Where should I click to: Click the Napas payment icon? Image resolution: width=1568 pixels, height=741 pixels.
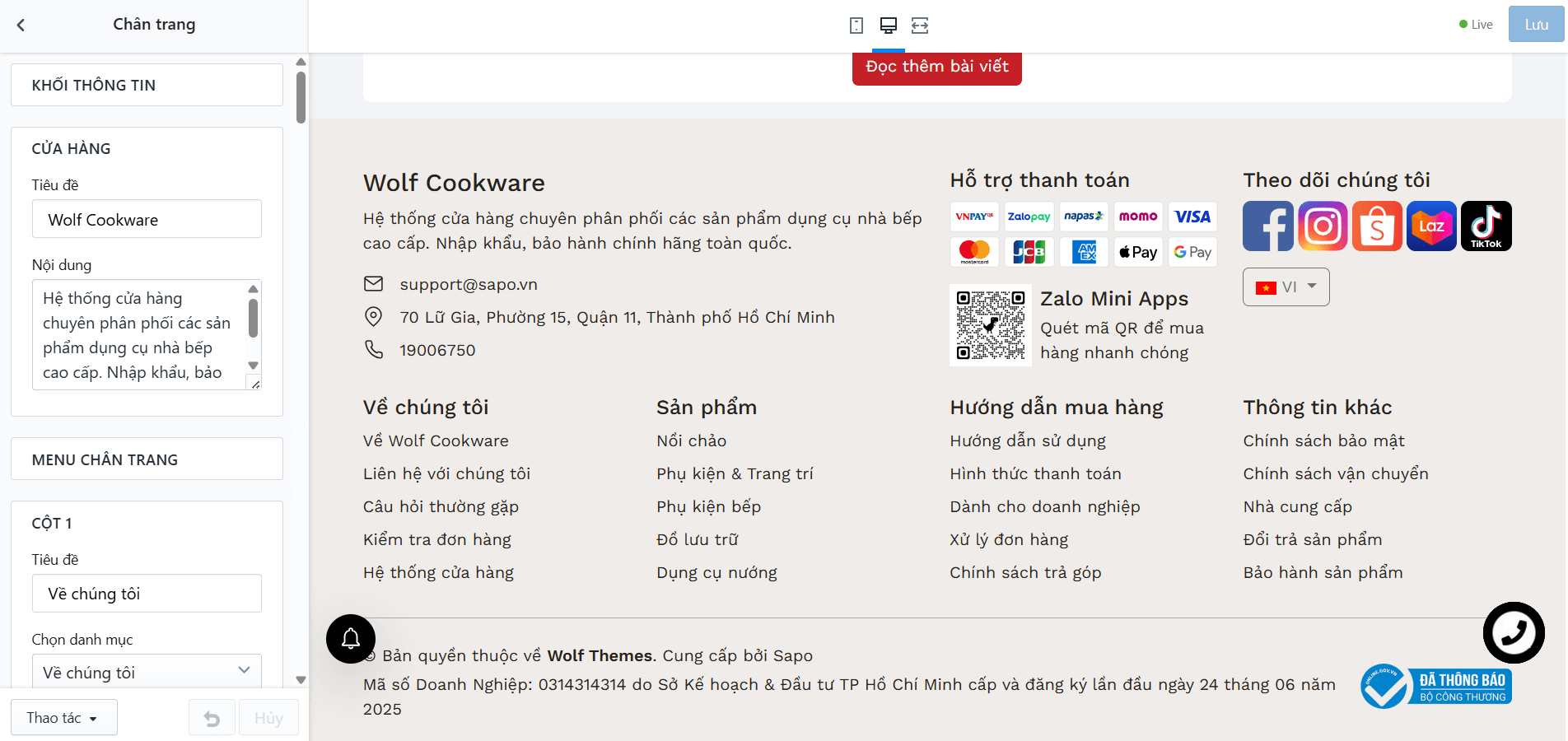(1084, 217)
